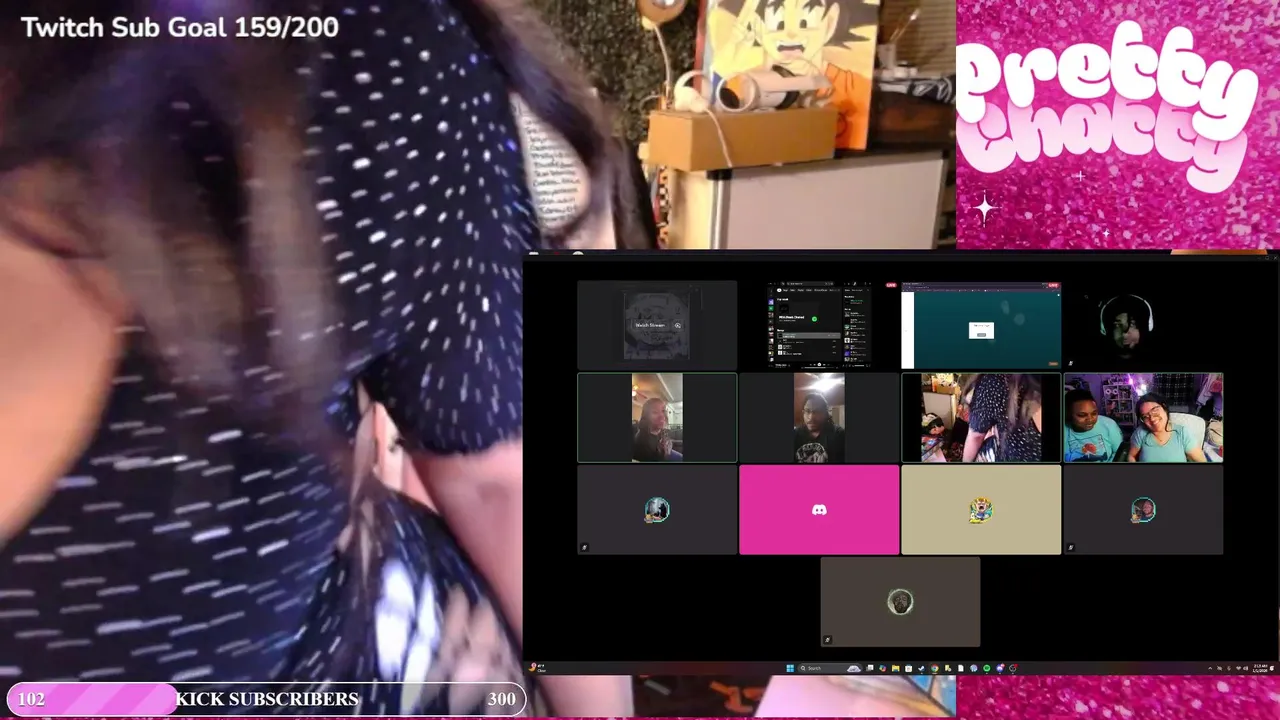Click the muted mic icon on the third row's last tile
The image size is (1280, 720).
pos(1070,548)
